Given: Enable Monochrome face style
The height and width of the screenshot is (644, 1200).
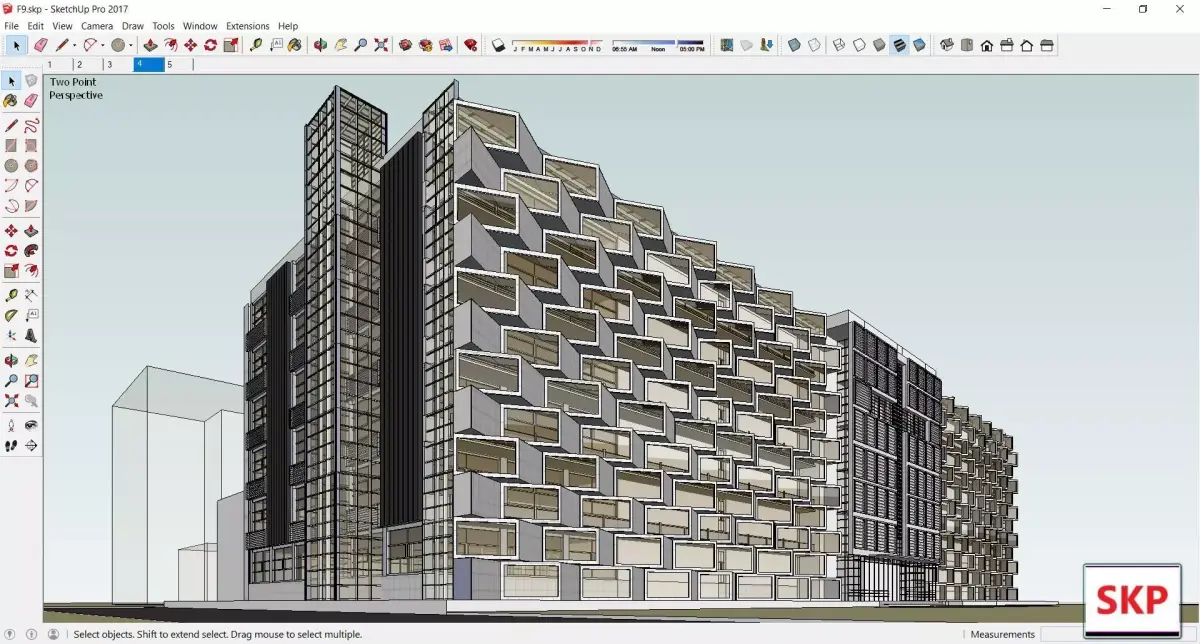Looking at the screenshot, I should (x=919, y=45).
